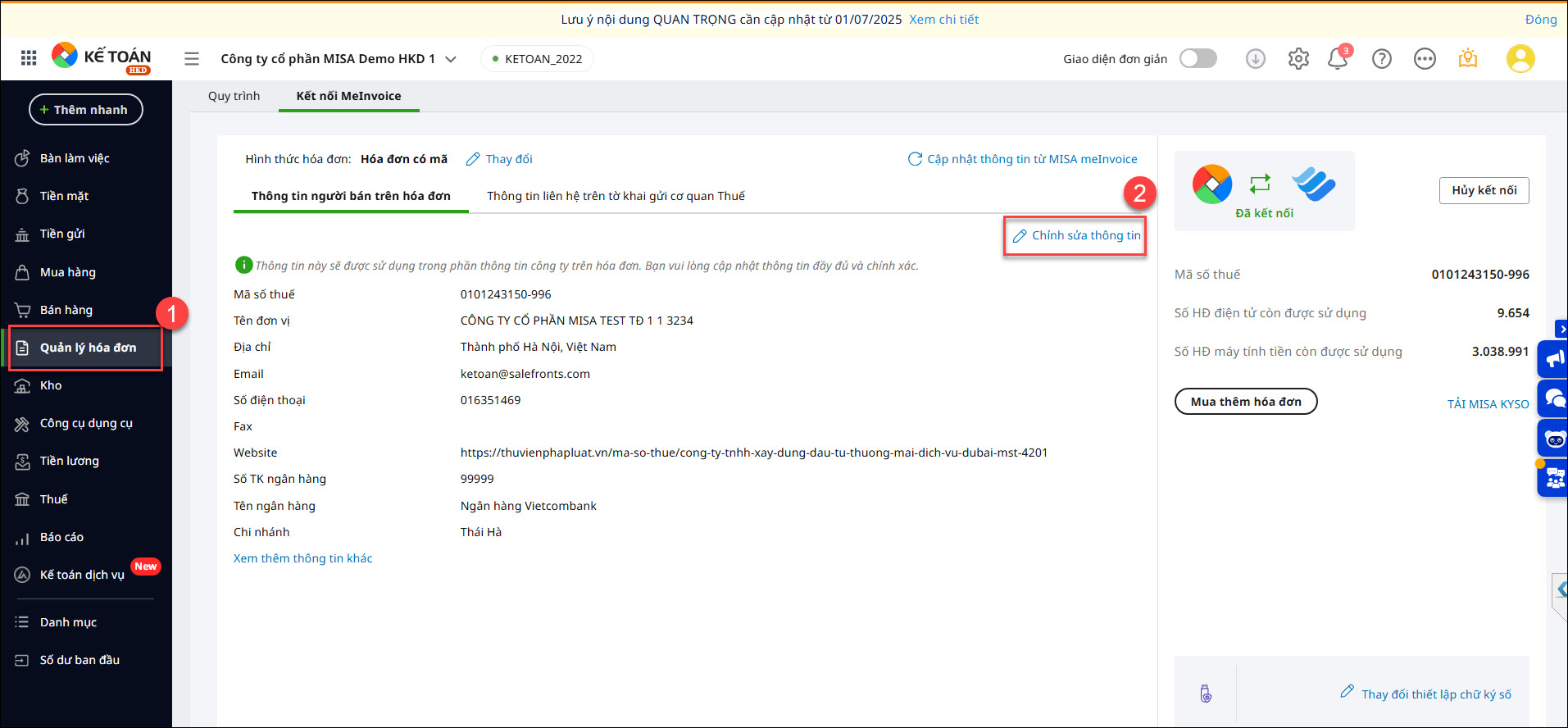The image size is (1568, 728).
Task: Click USB digital signature icon
Action: (x=1206, y=694)
